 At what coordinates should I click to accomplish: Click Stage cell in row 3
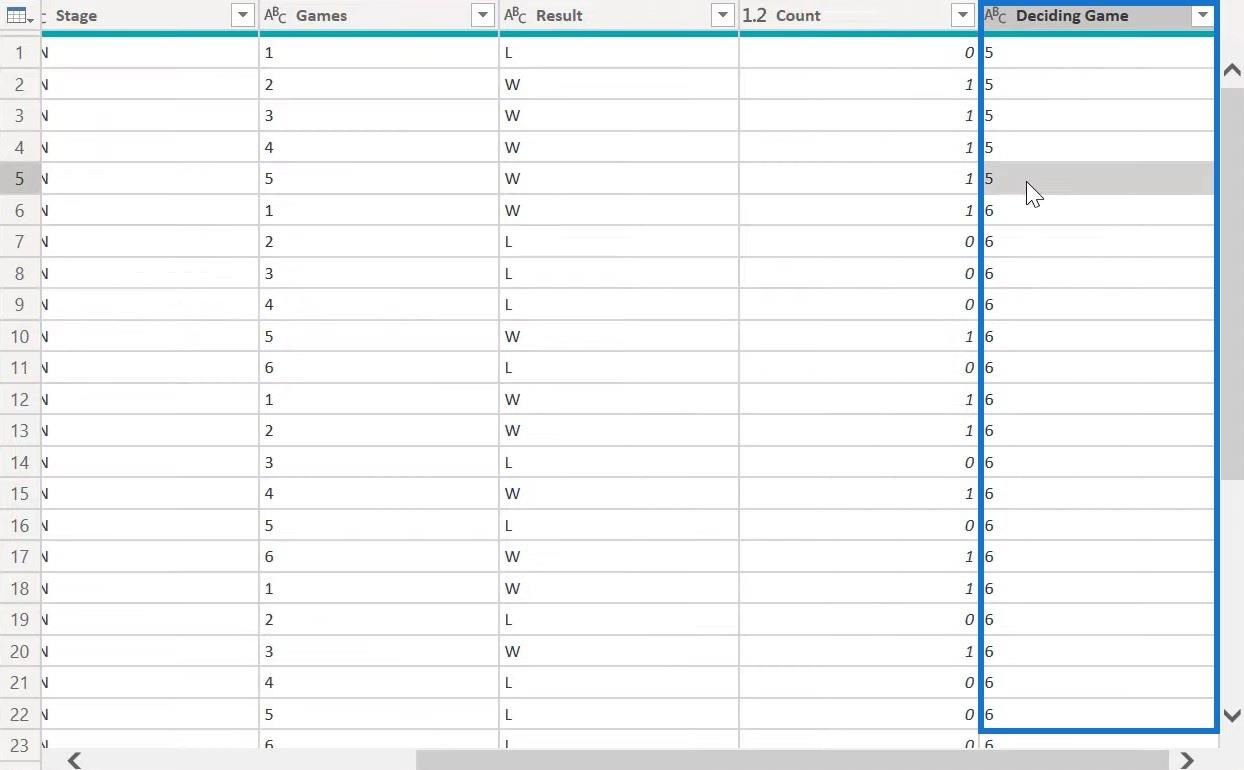click(x=149, y=116)
